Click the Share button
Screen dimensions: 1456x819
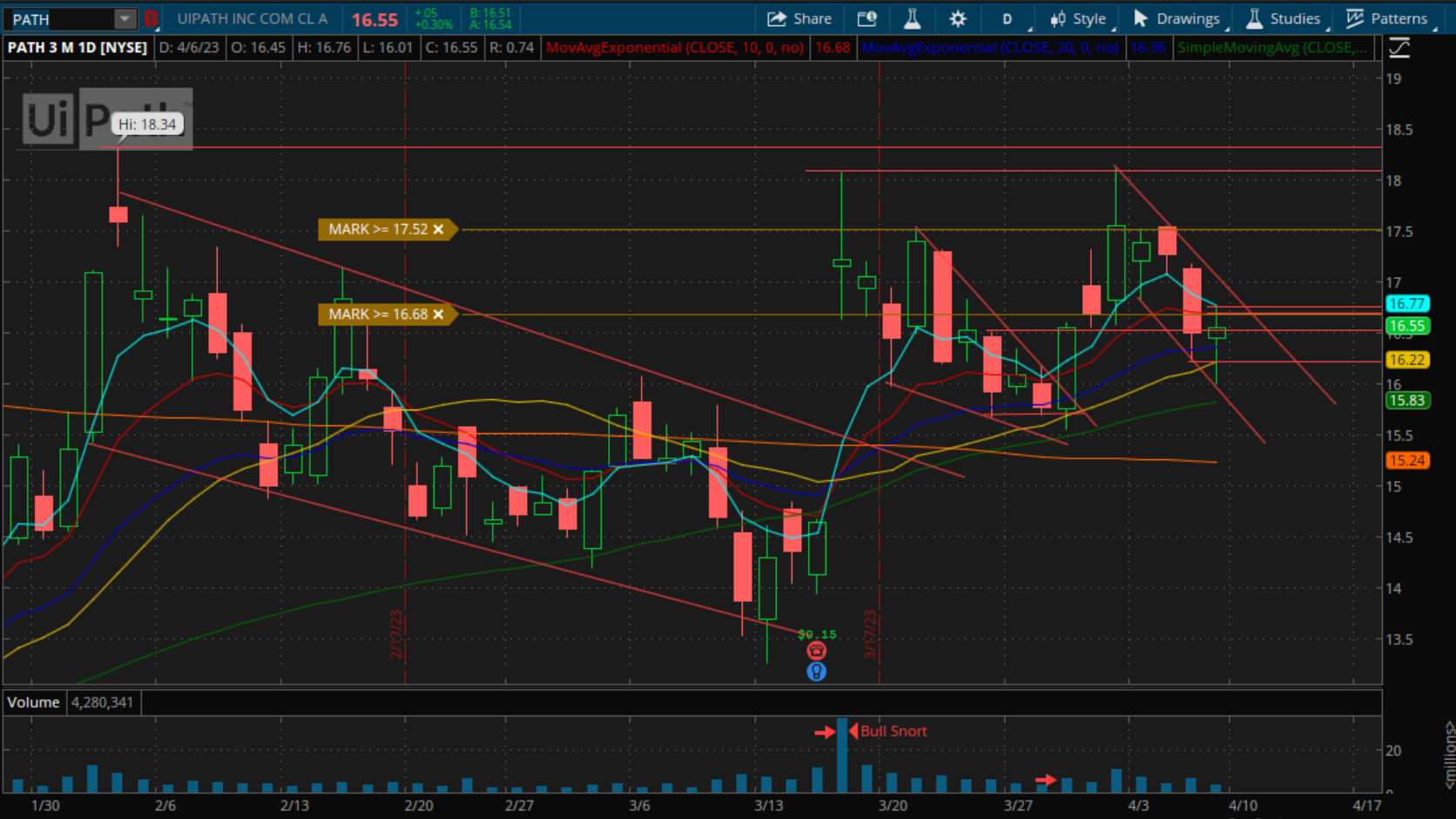point(799,18)
